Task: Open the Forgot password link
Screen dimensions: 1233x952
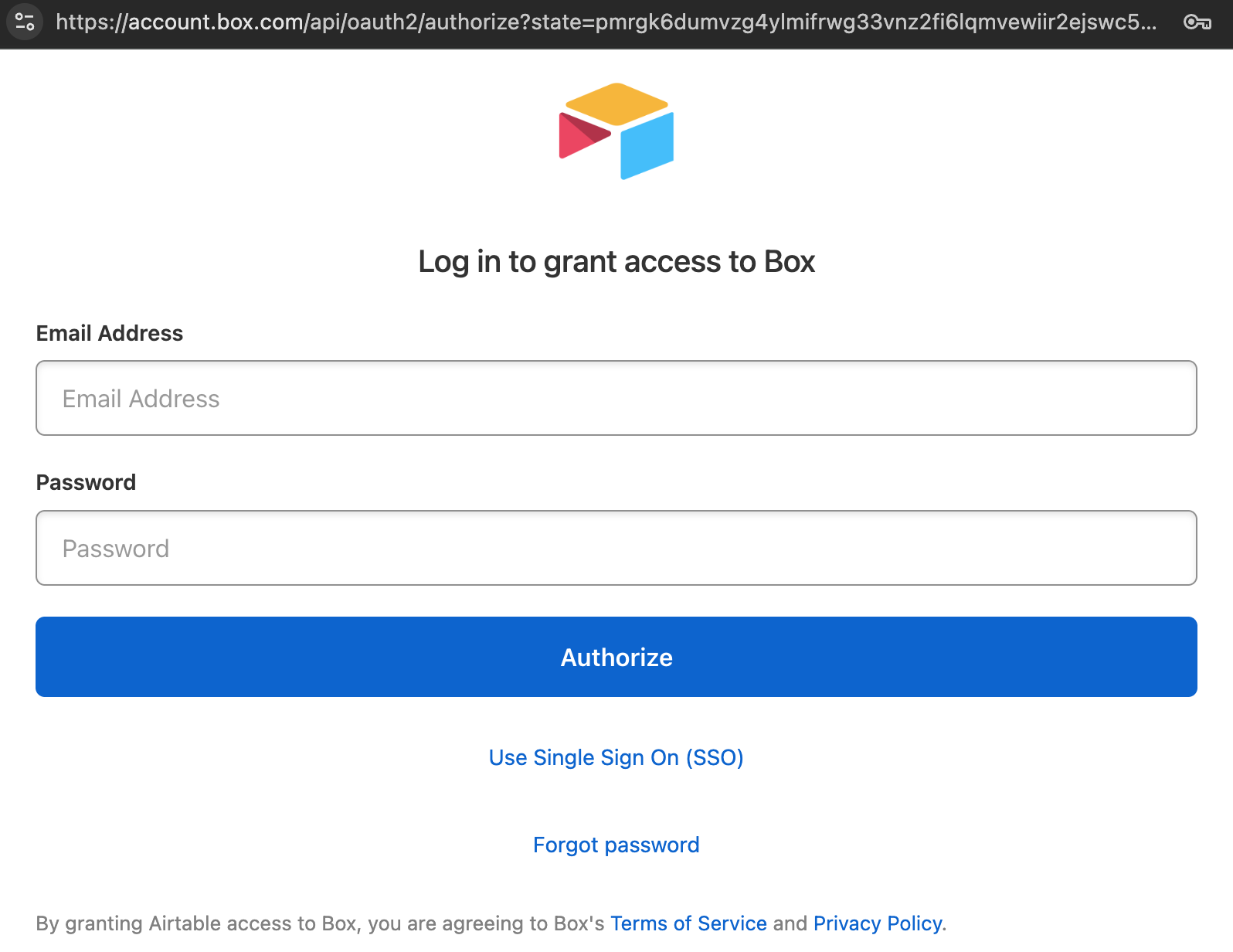Action: tap(616, 845)
